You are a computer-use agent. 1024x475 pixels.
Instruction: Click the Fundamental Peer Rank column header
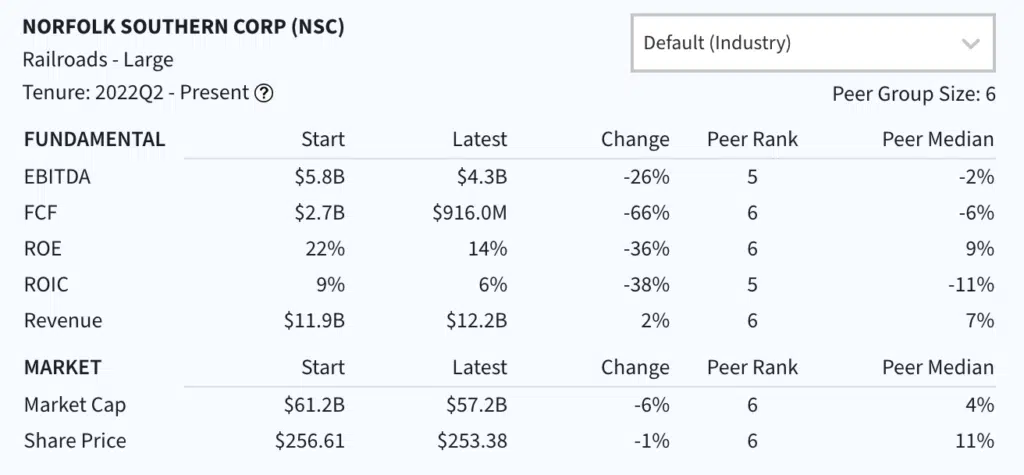point(752,139)
